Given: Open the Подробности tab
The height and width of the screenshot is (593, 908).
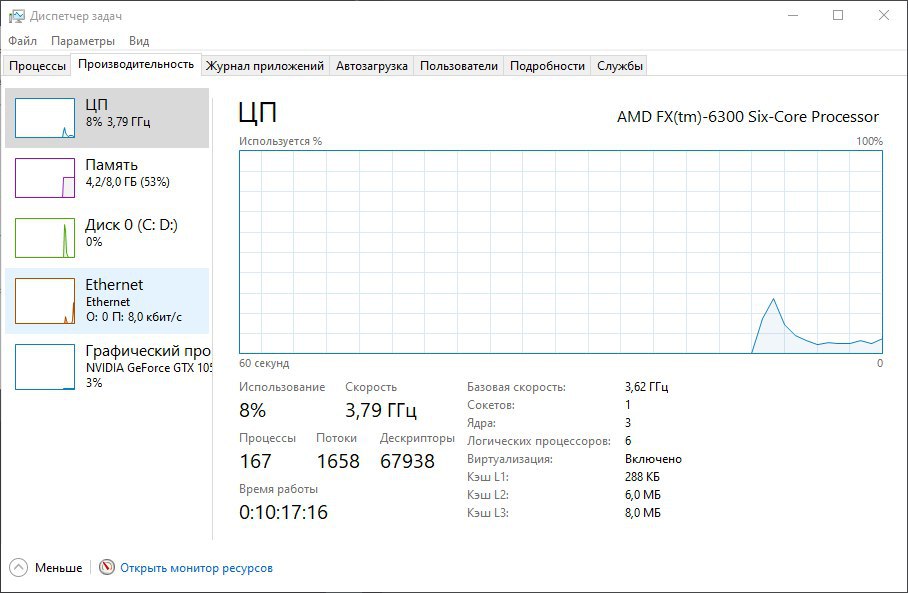Looking at the screenshot, I should pos(547,66).
